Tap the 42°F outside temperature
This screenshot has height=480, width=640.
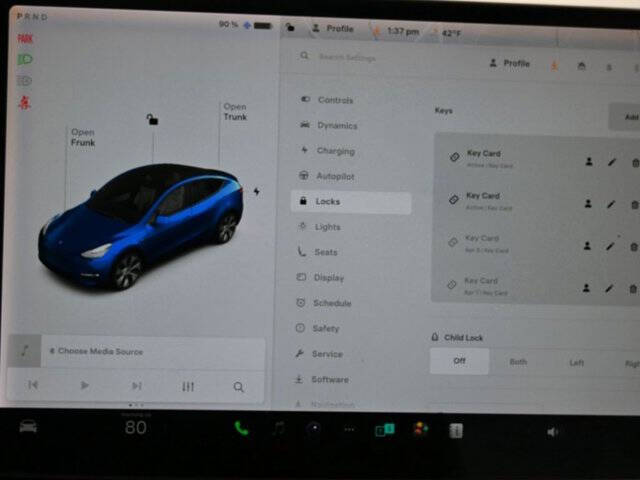(x=451, y=33)
